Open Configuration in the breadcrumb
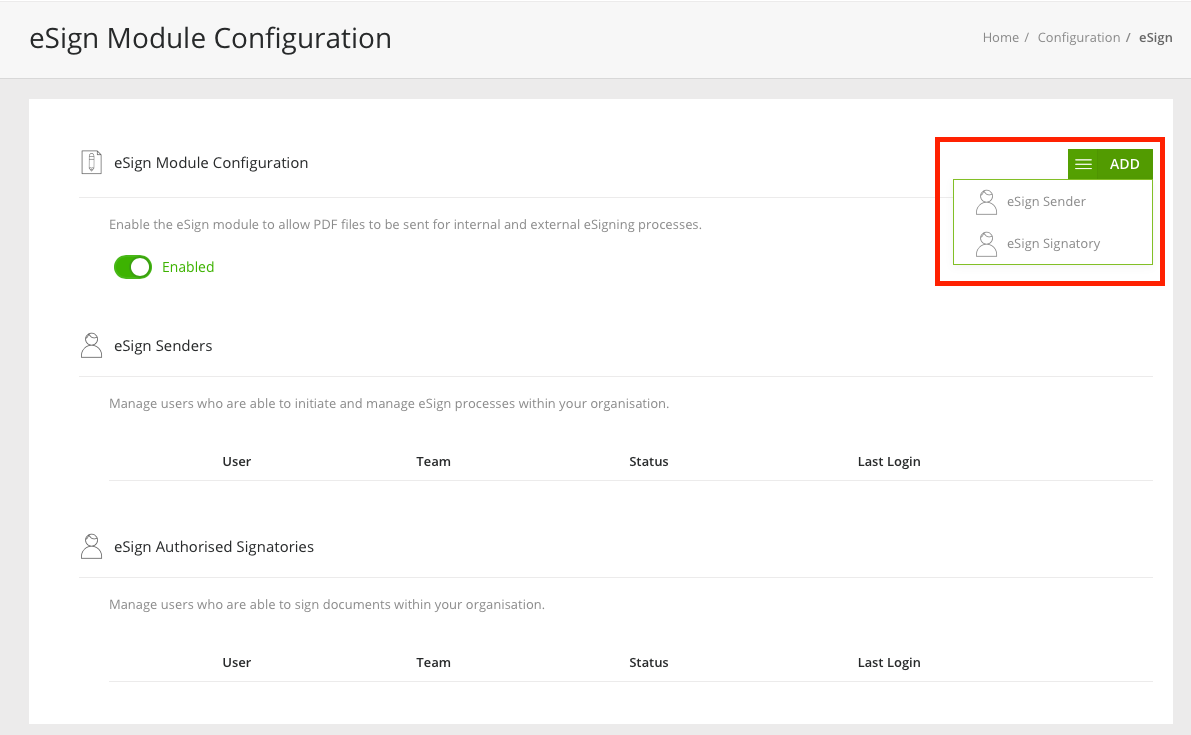The height and width of the screenshot is (735, 1191). (x=1079, y=38)
